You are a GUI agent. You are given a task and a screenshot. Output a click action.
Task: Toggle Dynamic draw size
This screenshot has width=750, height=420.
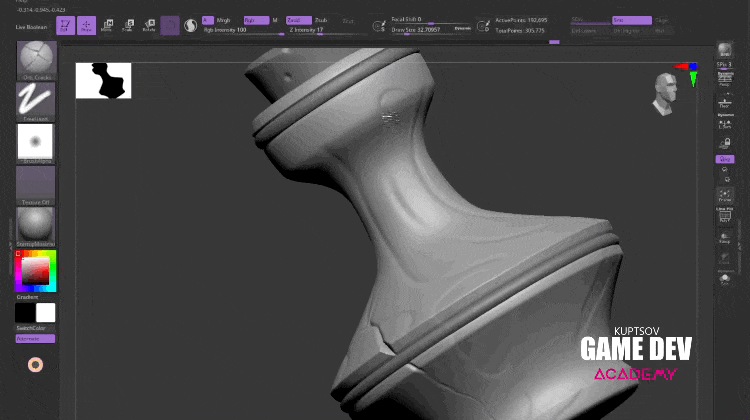pyautogui.click(x=463, y=29)
